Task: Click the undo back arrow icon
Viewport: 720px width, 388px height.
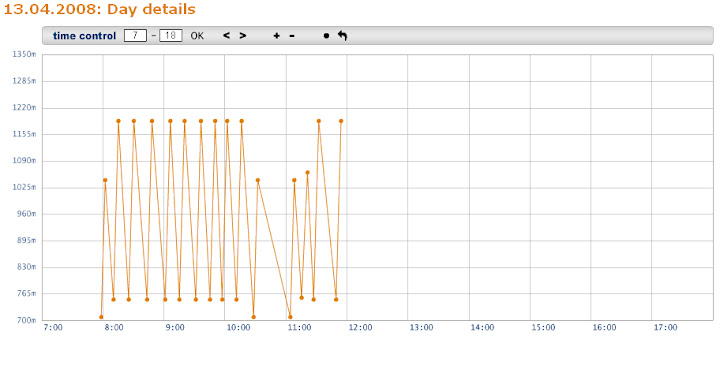Action: (x=343, y=35)
